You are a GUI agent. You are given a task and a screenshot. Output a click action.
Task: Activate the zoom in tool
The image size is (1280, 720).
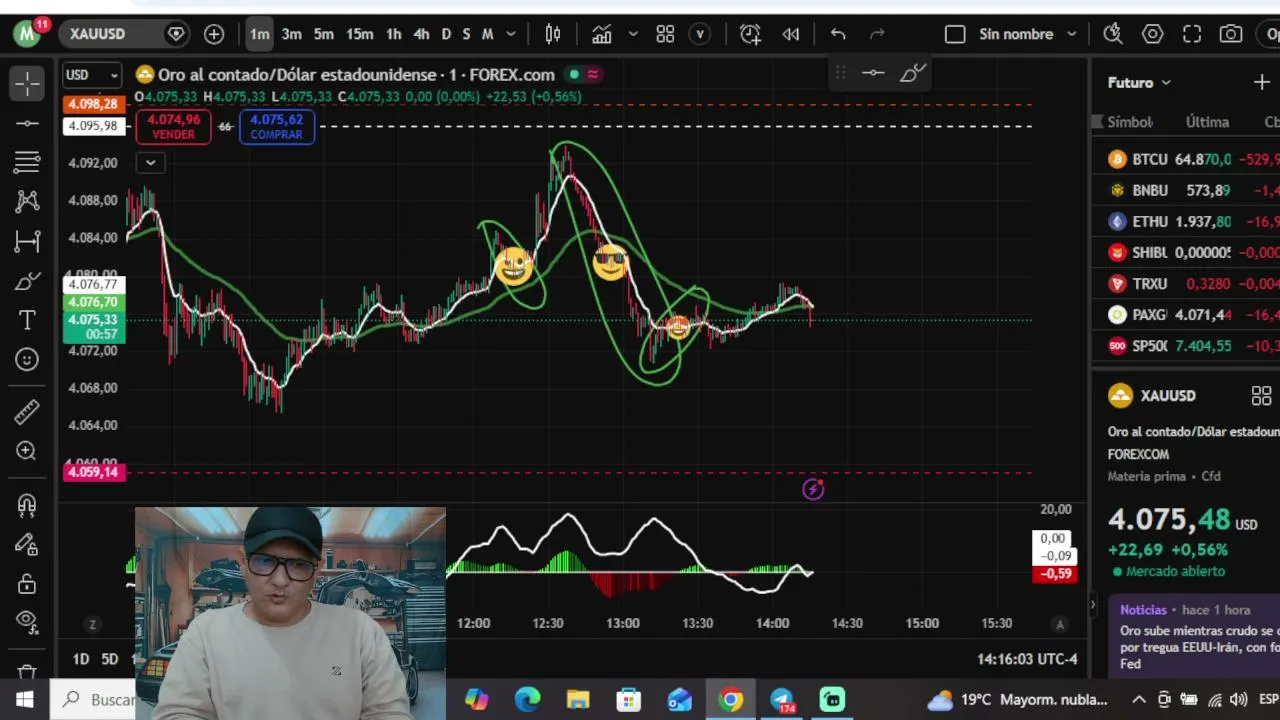tap(27, 451)
